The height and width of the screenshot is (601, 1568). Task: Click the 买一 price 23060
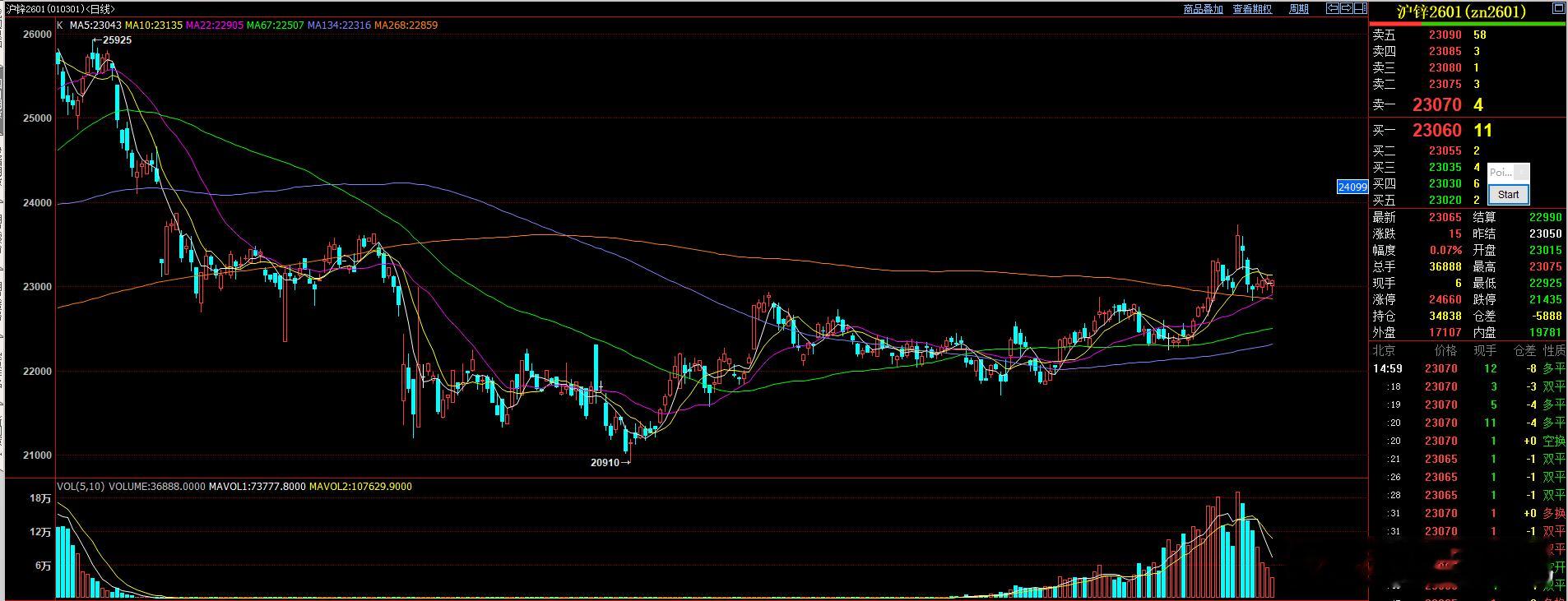point(1437,130)
